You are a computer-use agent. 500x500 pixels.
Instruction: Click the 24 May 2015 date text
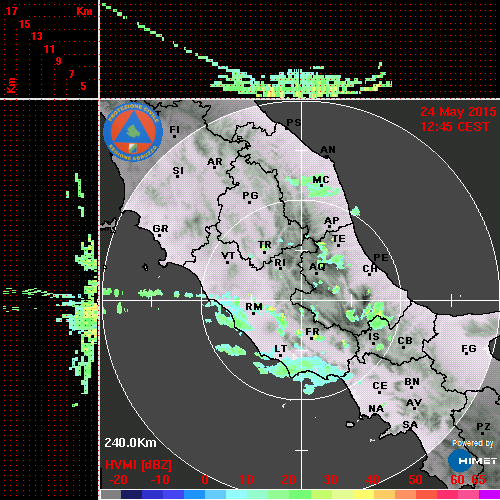(458, 112)
